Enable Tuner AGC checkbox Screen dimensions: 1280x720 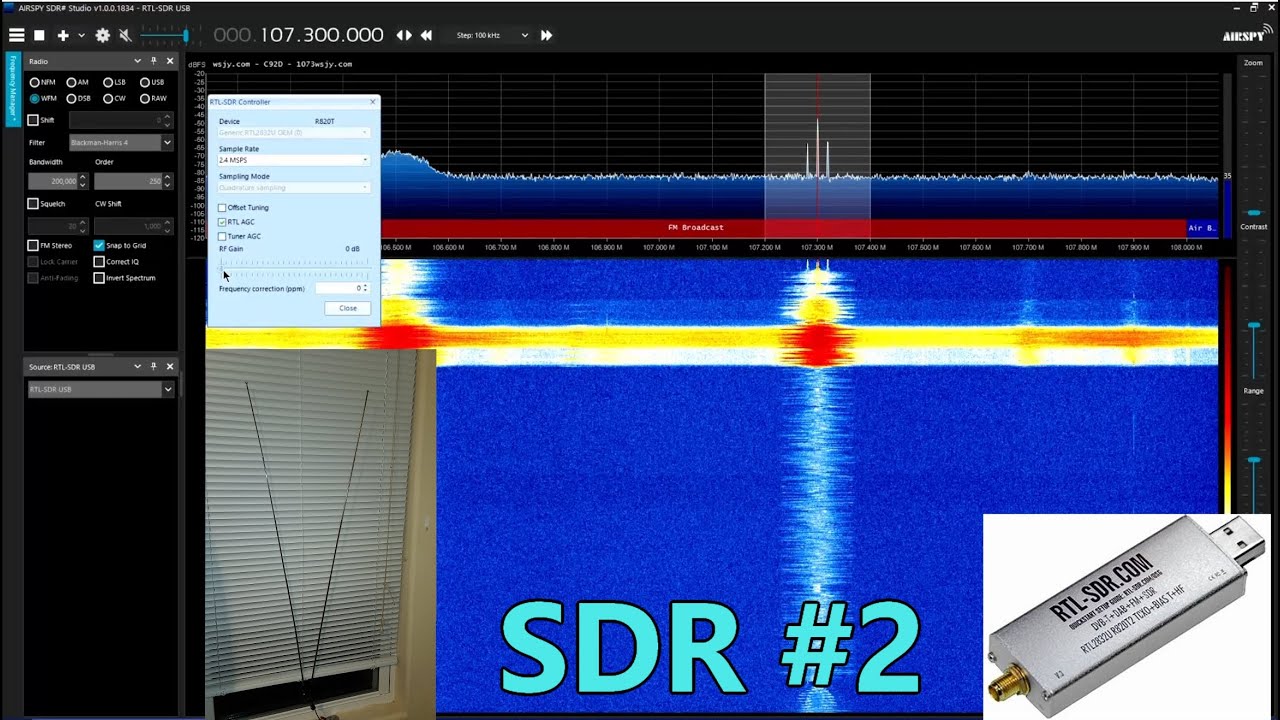pyautogui.click(x=222, y=236)
